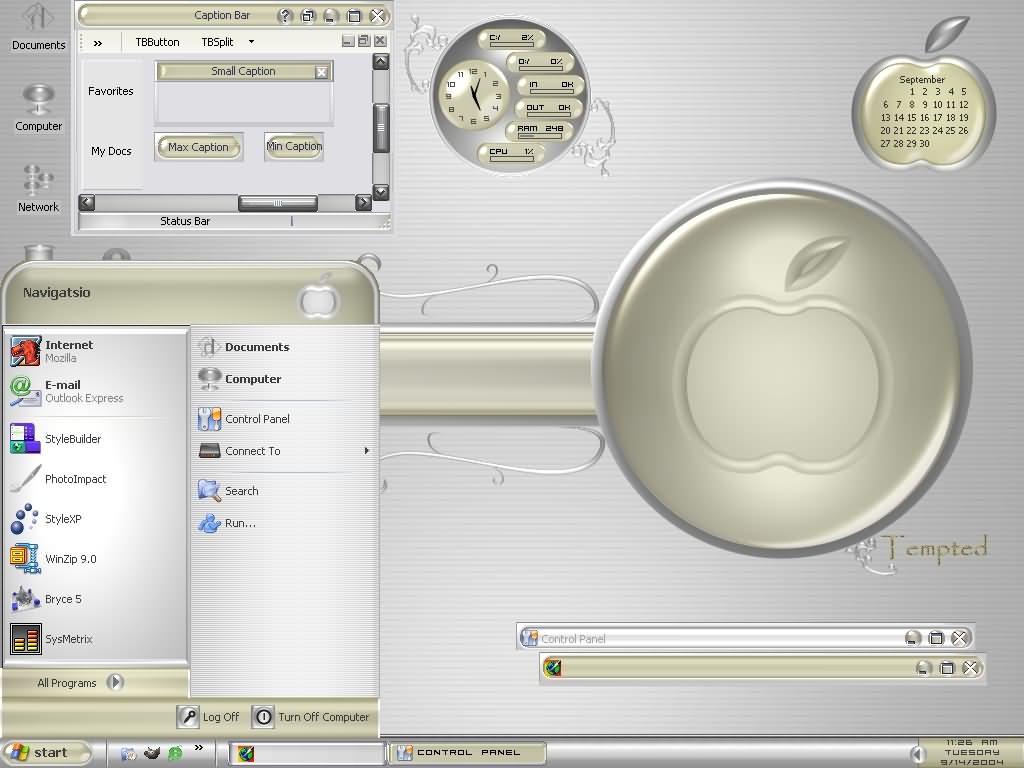The height and width of the screenshot is (768, 1024).
Task: Close the Small Caption window
Action: pyautogui.click(x=321, y=72)
